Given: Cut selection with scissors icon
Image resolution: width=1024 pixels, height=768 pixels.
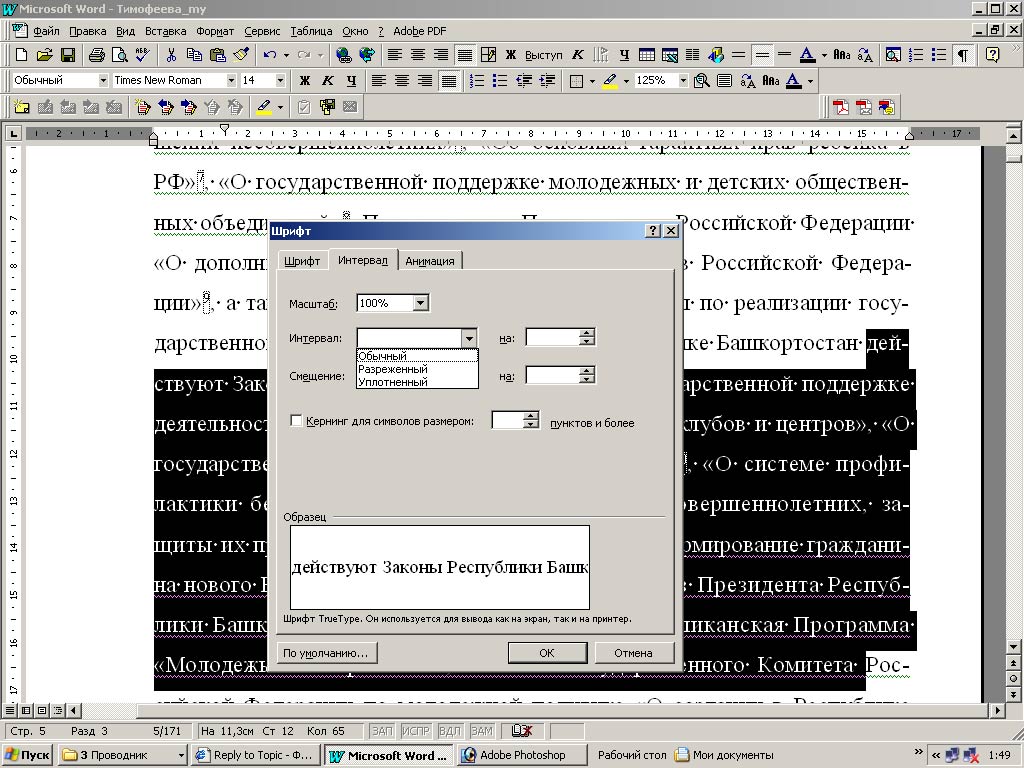Looking at the screenshot, I should [x=171, y=55].
